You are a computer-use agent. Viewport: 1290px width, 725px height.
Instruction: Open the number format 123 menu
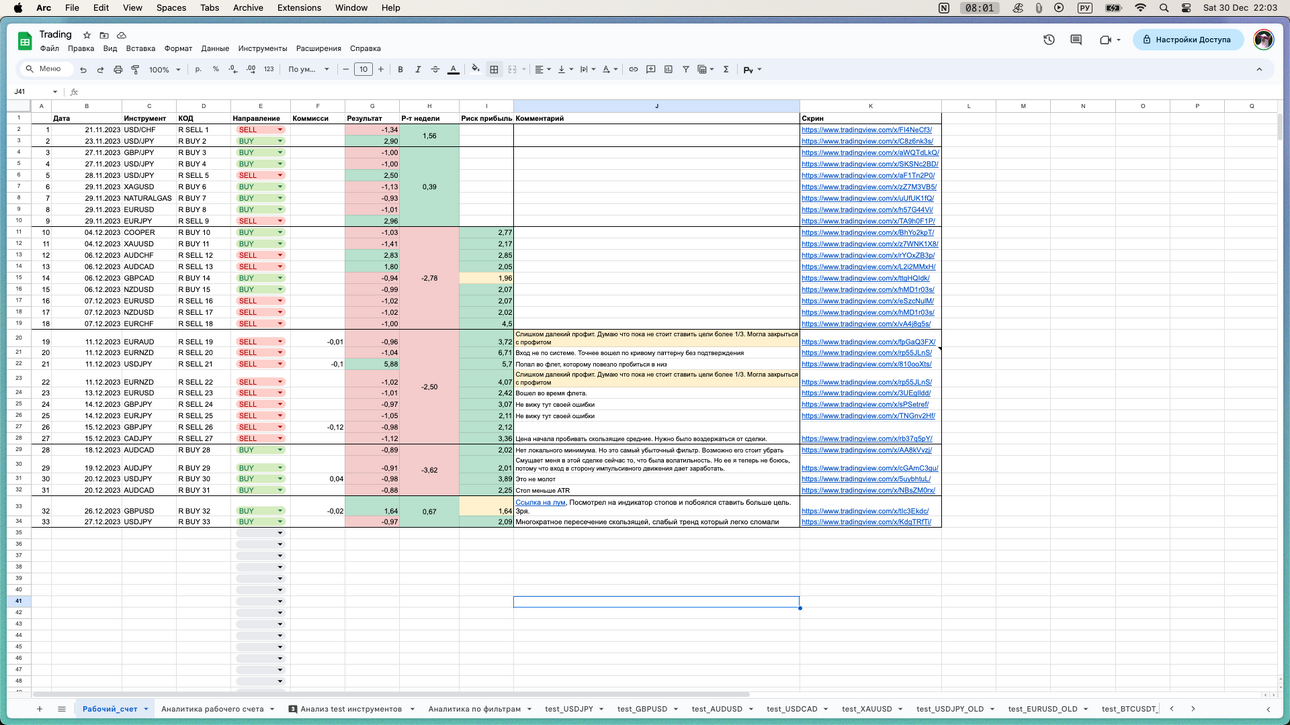tap(268, 70)
